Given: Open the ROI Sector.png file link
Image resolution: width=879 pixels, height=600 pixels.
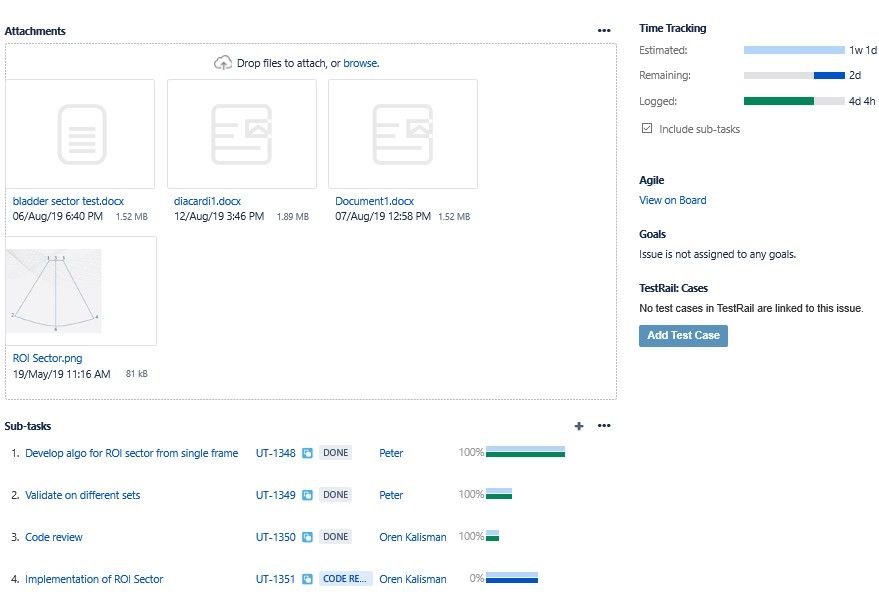Looking at the screenshot, I should pyautogui.click(x=48, y=358).
